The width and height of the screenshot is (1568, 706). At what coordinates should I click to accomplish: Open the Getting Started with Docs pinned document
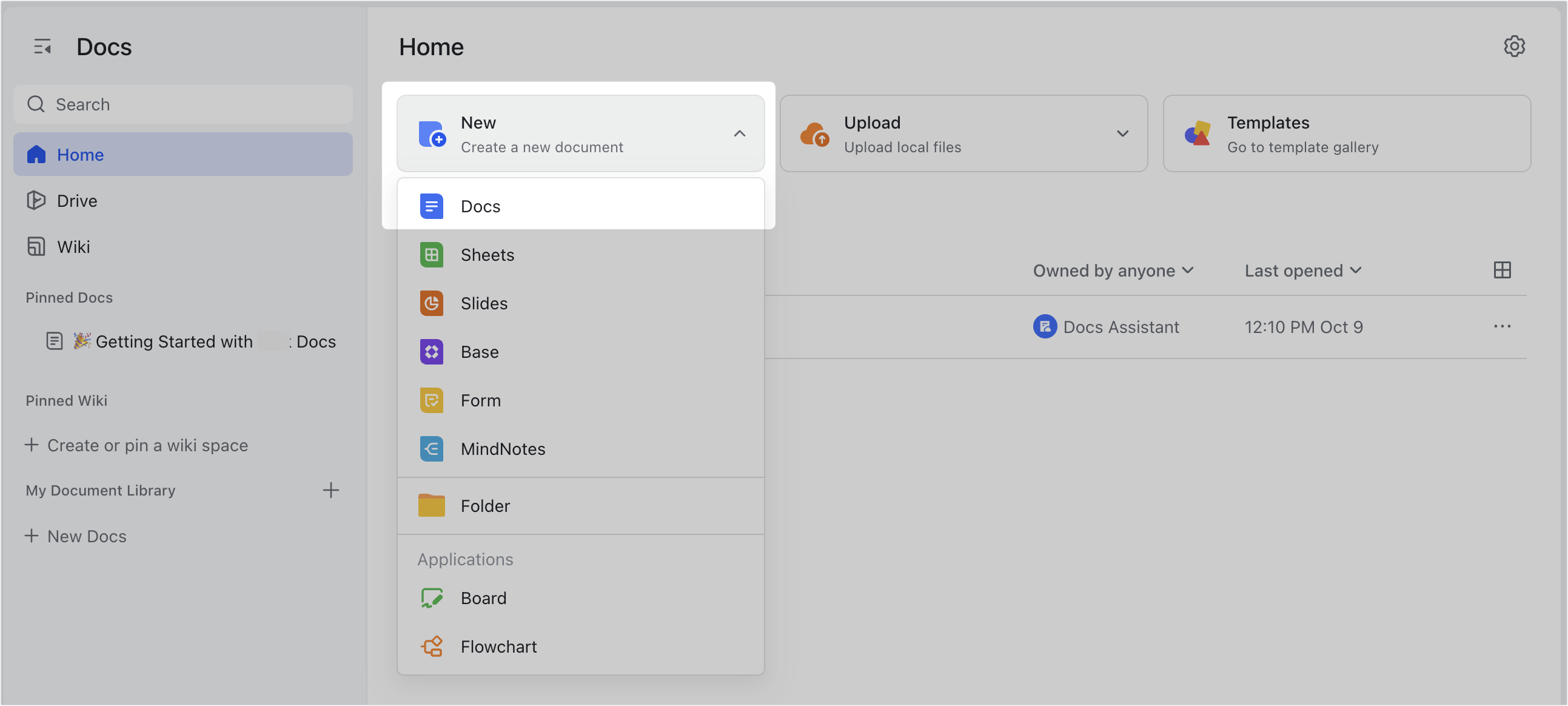pyautogui.click(x=191, y=341)
